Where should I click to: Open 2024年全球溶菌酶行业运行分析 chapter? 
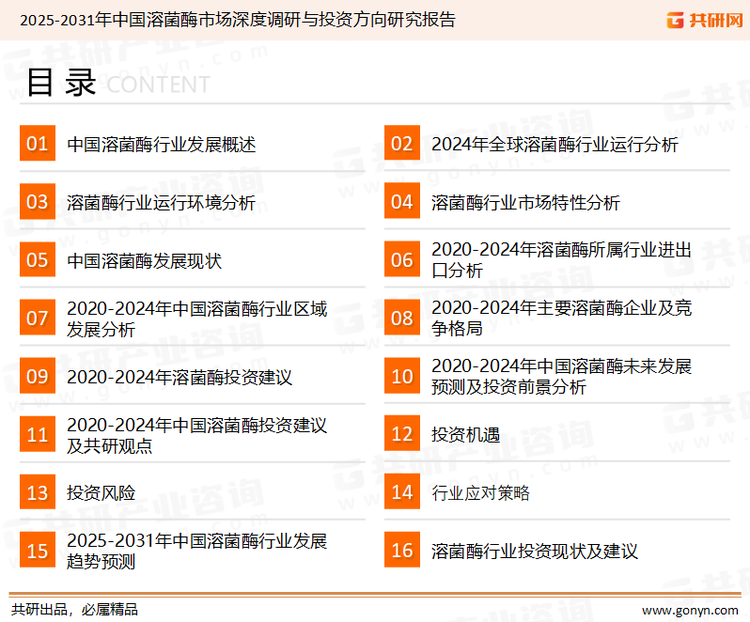click(555, 144)
